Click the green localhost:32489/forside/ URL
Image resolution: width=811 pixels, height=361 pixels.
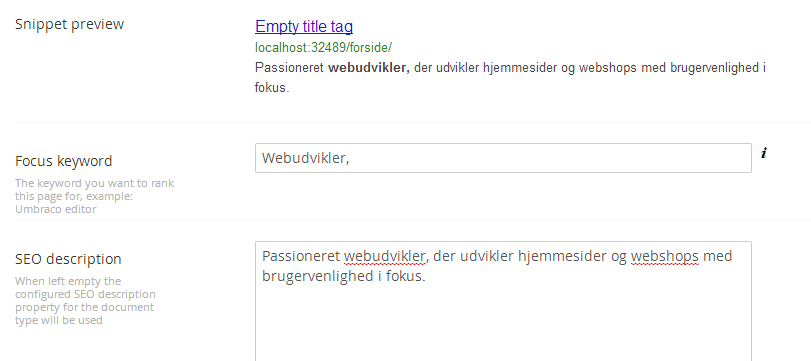point(323,48)
